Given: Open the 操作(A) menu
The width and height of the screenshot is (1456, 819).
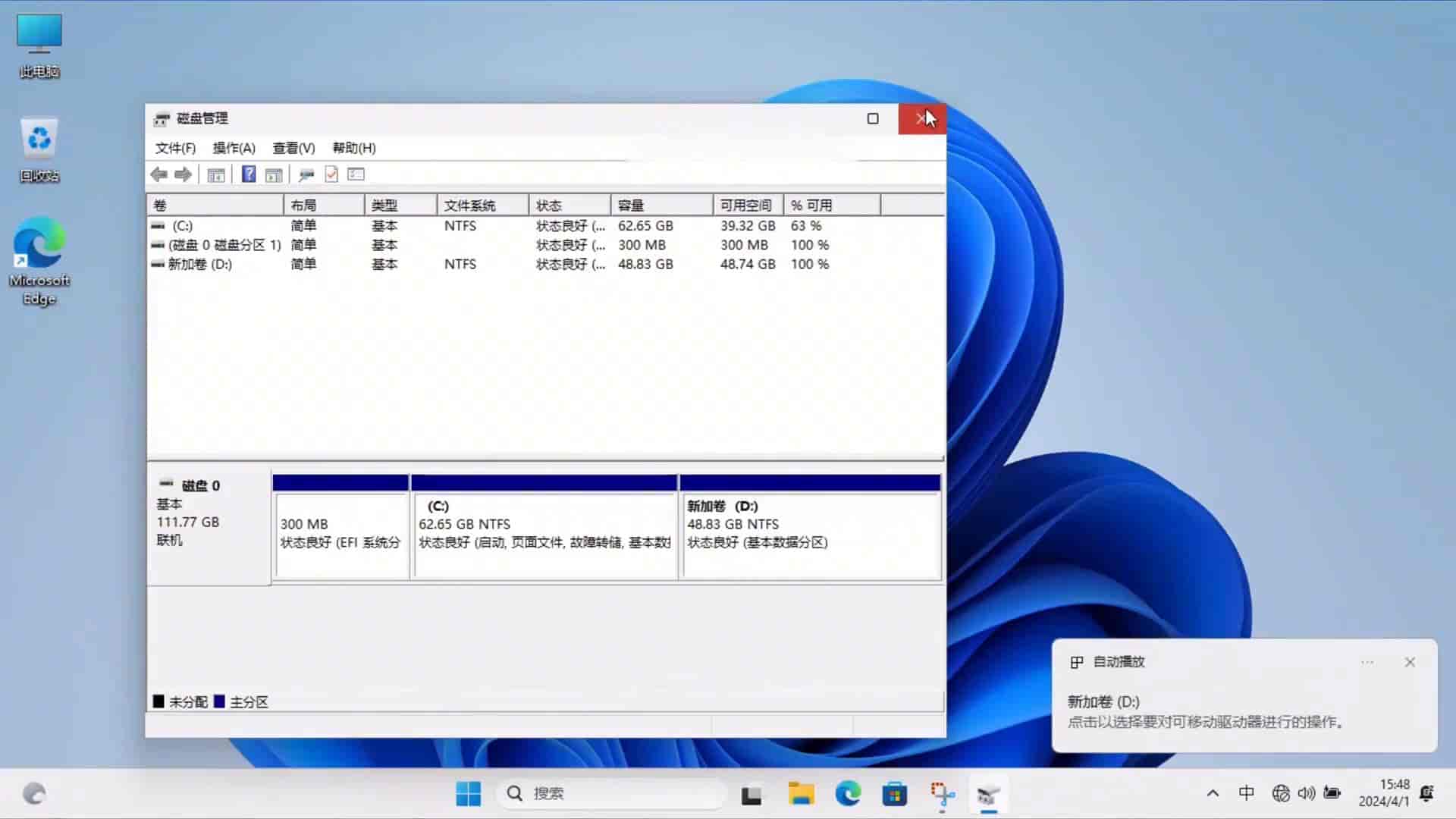Looking at the screenshot, I should (x=234, y=148).
